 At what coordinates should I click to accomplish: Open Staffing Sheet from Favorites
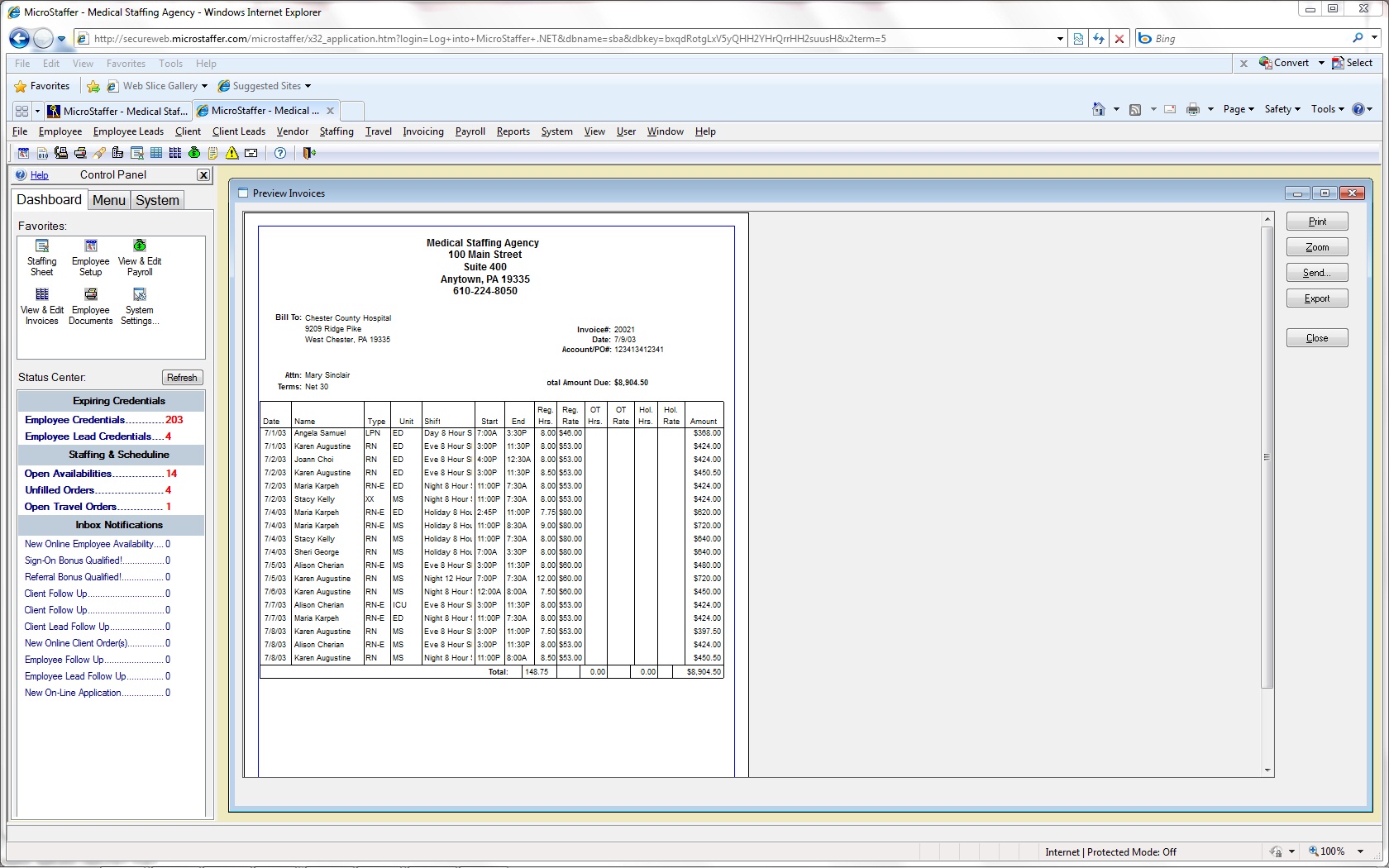(x=42, y=257)
